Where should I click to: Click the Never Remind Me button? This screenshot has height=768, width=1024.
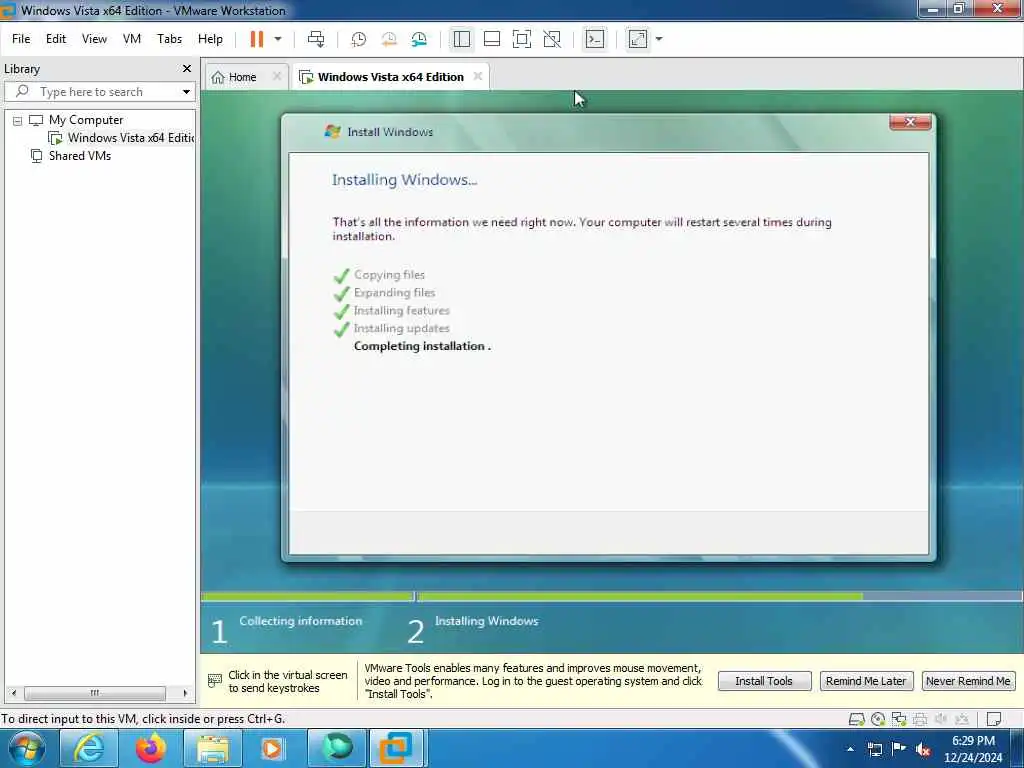968,681
